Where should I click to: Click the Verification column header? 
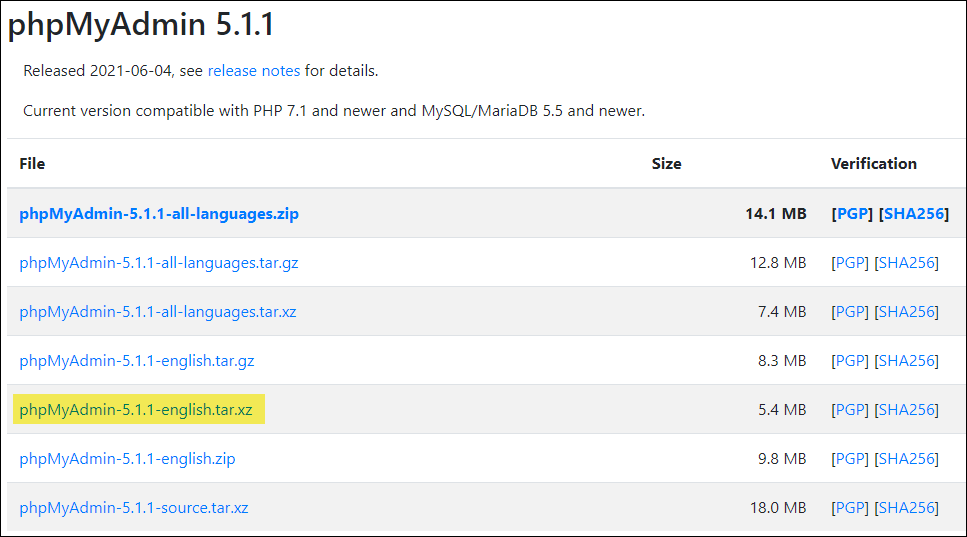point(874,164)
